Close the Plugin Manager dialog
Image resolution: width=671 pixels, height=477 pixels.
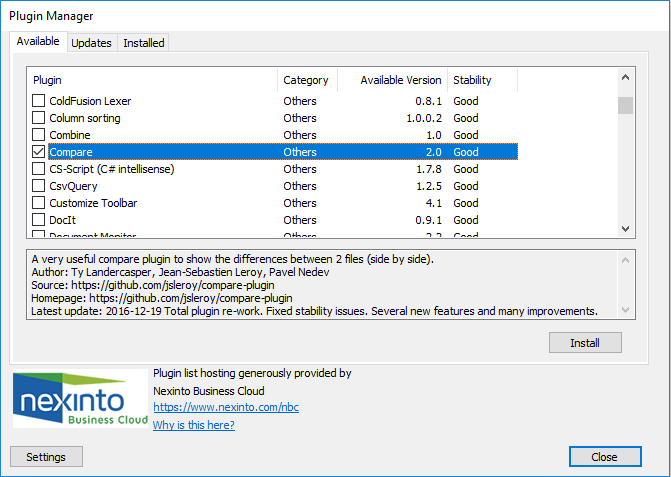point(605,457)
